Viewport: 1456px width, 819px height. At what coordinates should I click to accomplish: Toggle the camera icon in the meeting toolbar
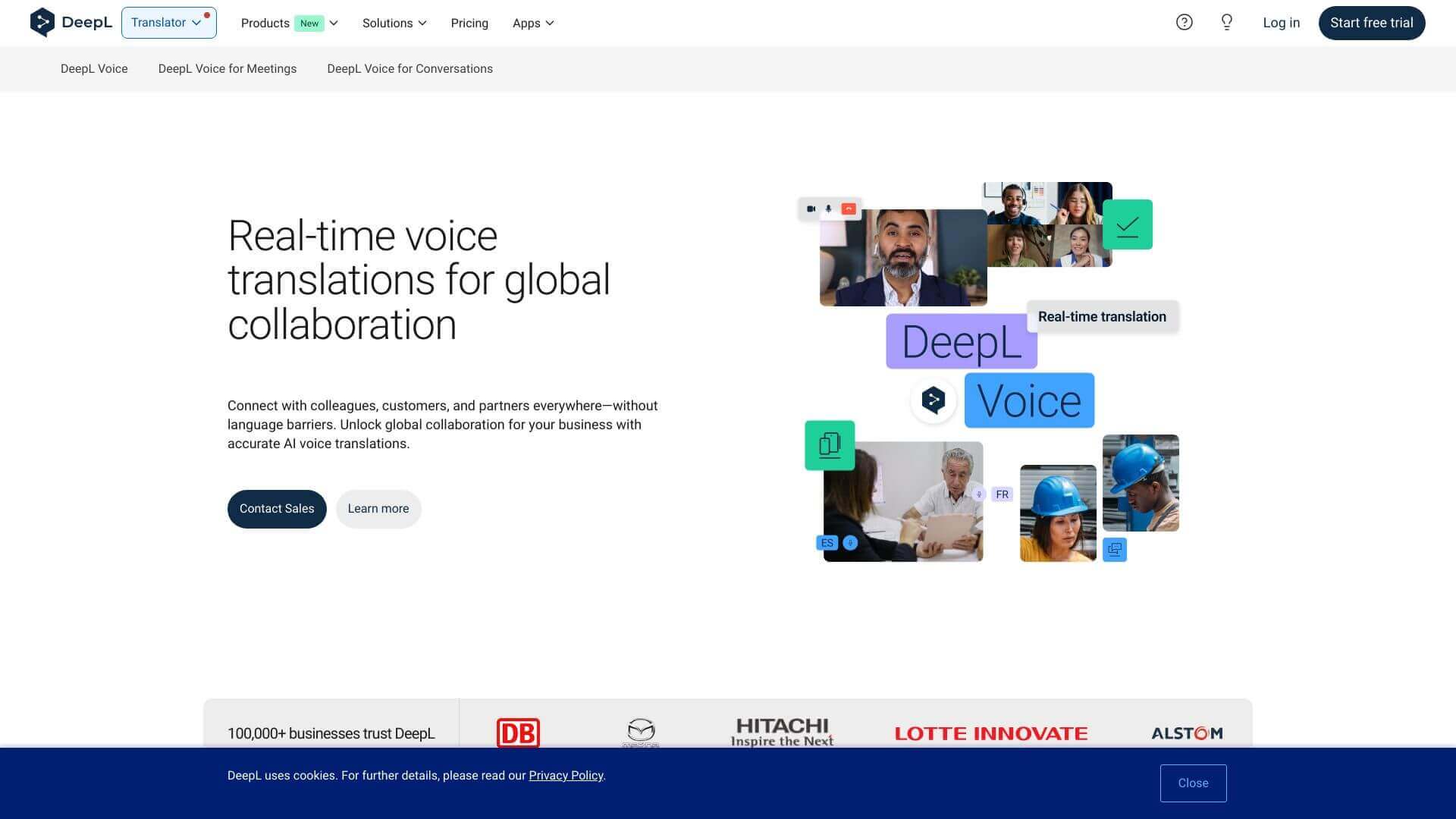point(811,208)
